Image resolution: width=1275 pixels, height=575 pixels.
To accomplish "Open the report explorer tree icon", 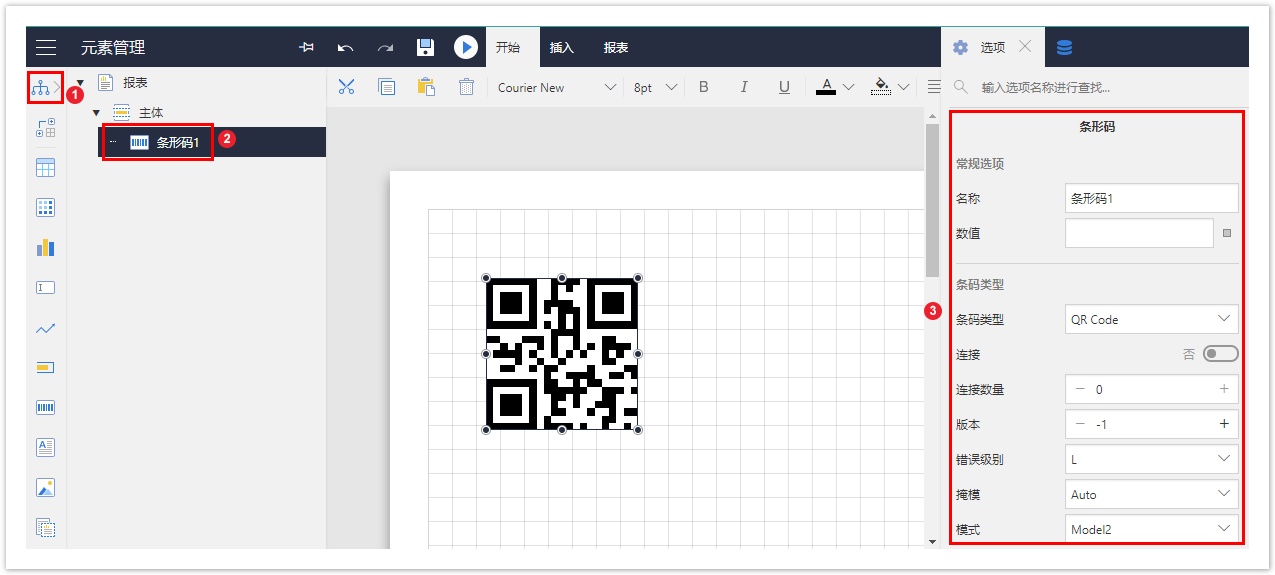I will pos(40,88).
